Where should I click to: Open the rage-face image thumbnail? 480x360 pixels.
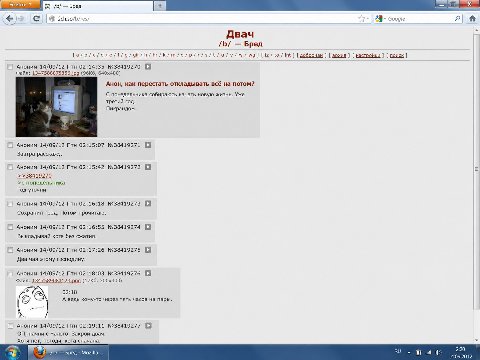(32, 302)
